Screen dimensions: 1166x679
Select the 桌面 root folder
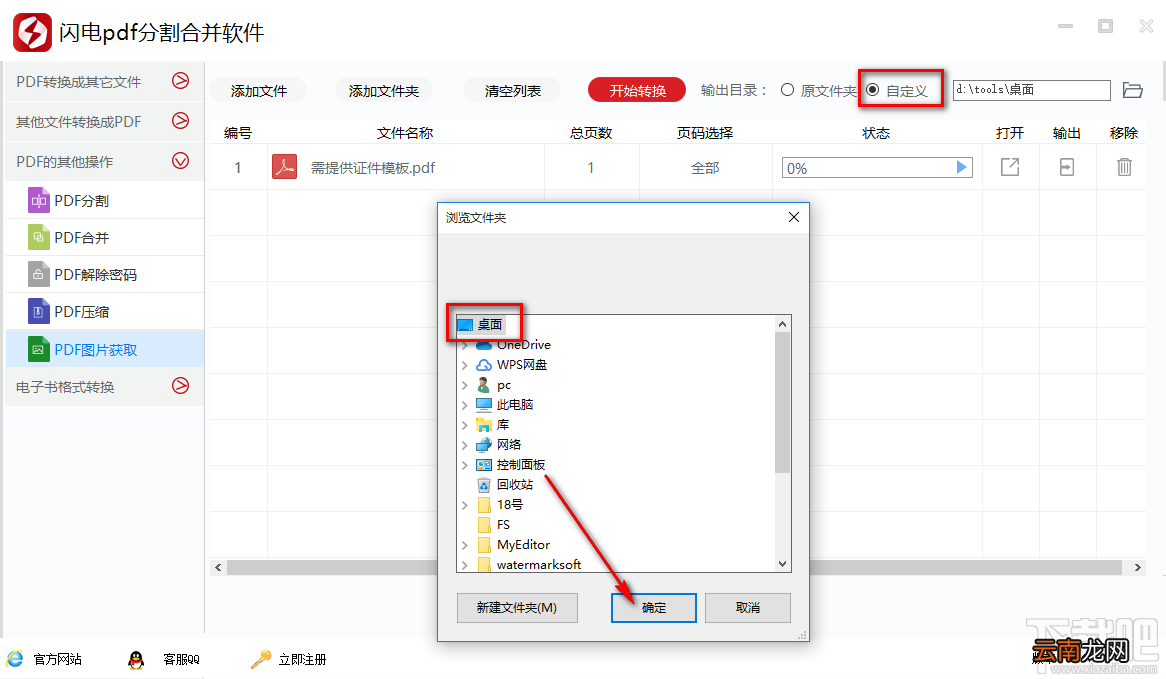point(489,324)
